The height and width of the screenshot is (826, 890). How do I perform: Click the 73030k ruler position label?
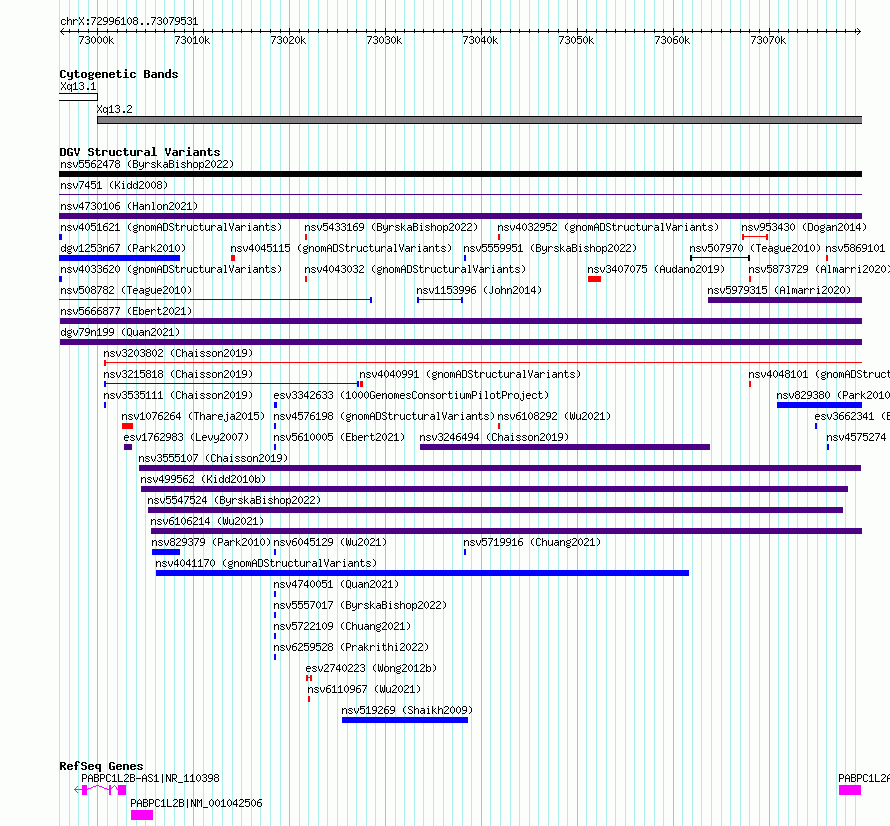[384, 40]
